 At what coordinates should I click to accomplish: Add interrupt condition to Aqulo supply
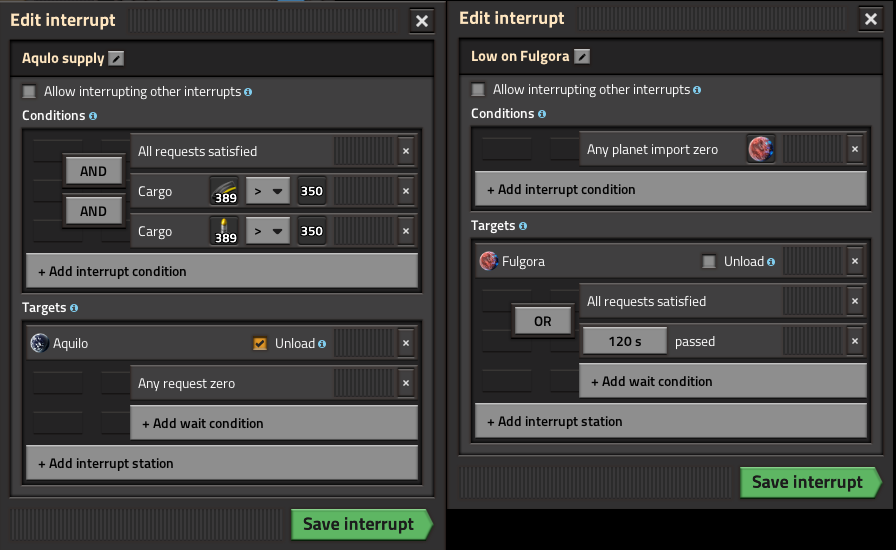pos(221,271)
